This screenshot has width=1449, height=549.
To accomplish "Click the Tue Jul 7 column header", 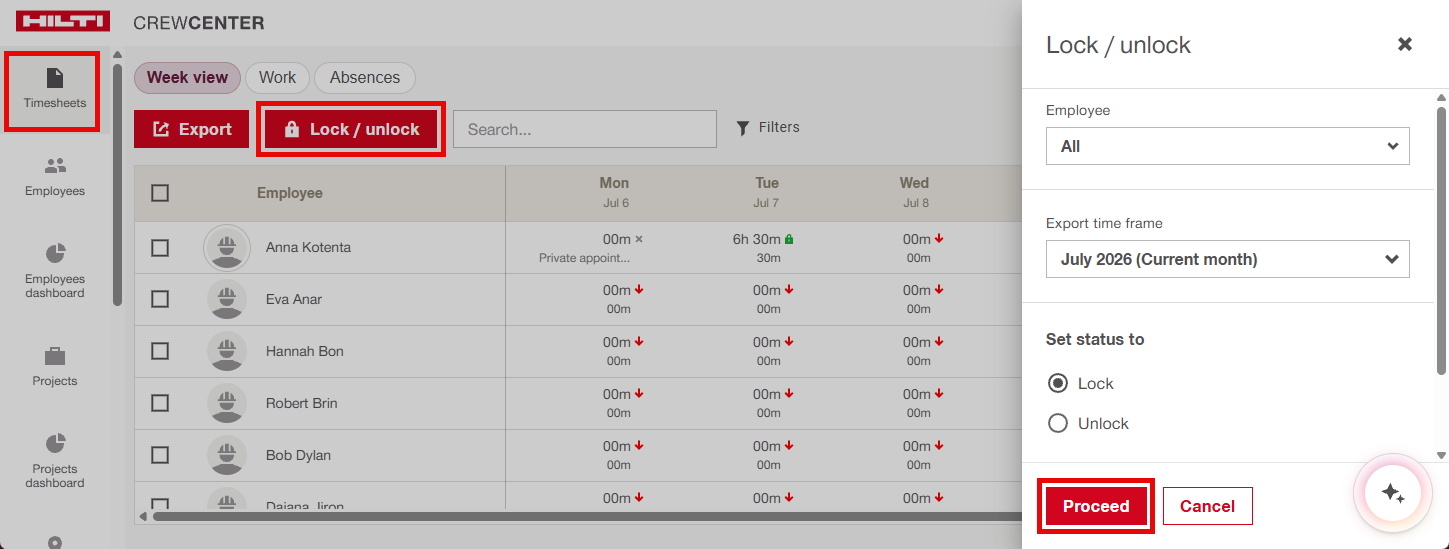I will [767, 192].
